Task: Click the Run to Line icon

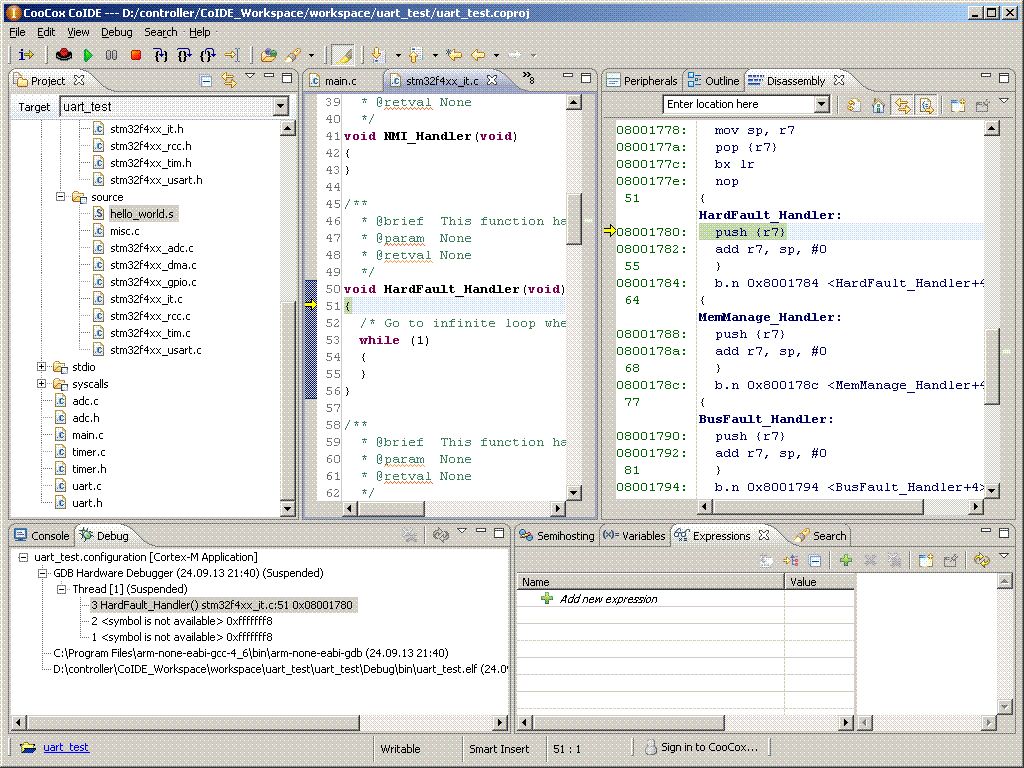Action: click(232, 55)
